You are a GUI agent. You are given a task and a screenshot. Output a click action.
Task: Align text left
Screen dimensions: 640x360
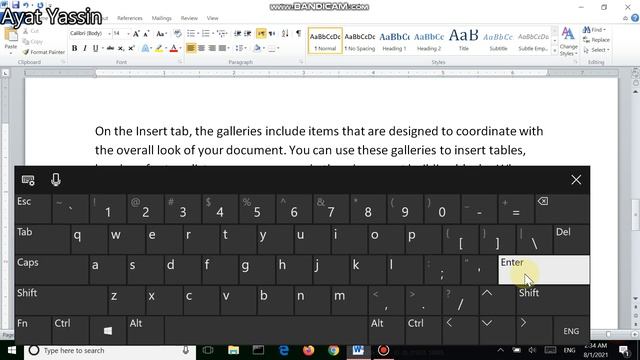coord(191,48)
